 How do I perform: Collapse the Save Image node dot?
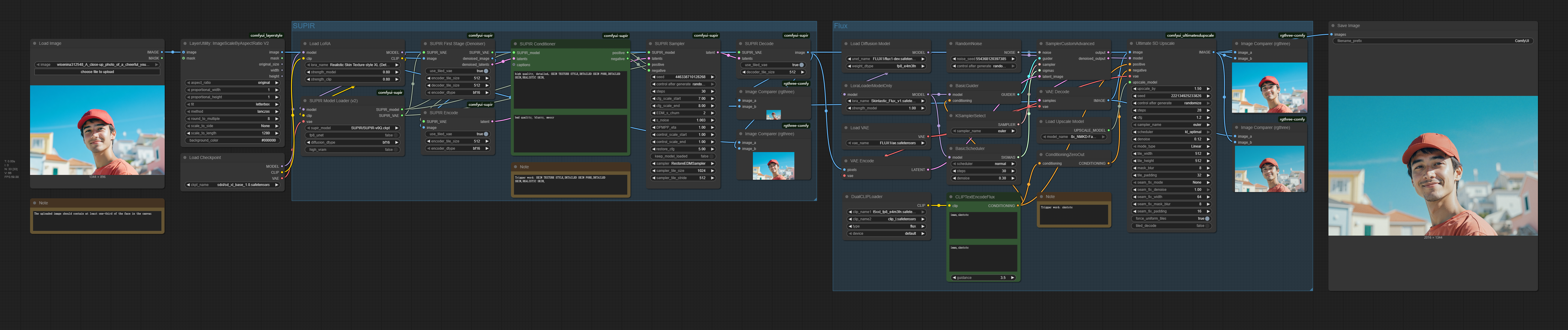[x=1333, y=26]
